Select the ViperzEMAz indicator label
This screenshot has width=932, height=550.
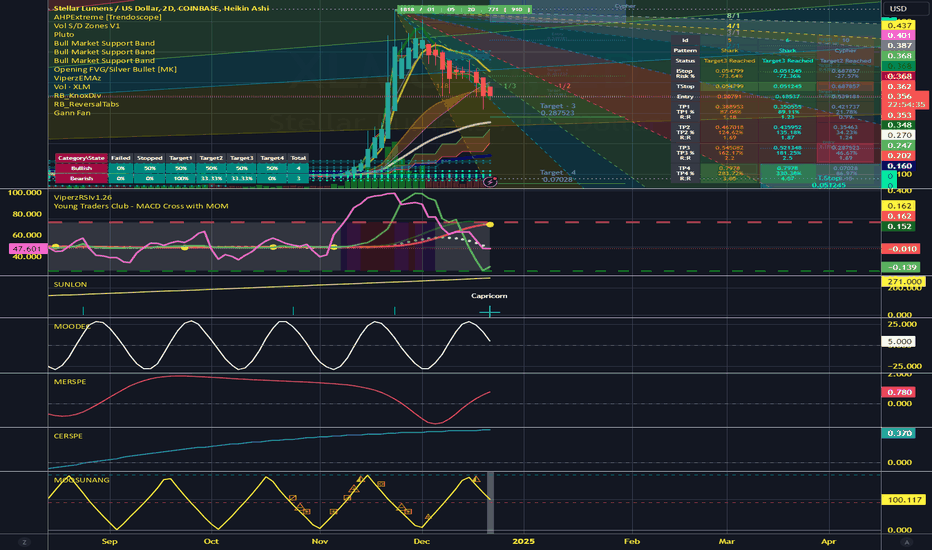pos(77,78)
